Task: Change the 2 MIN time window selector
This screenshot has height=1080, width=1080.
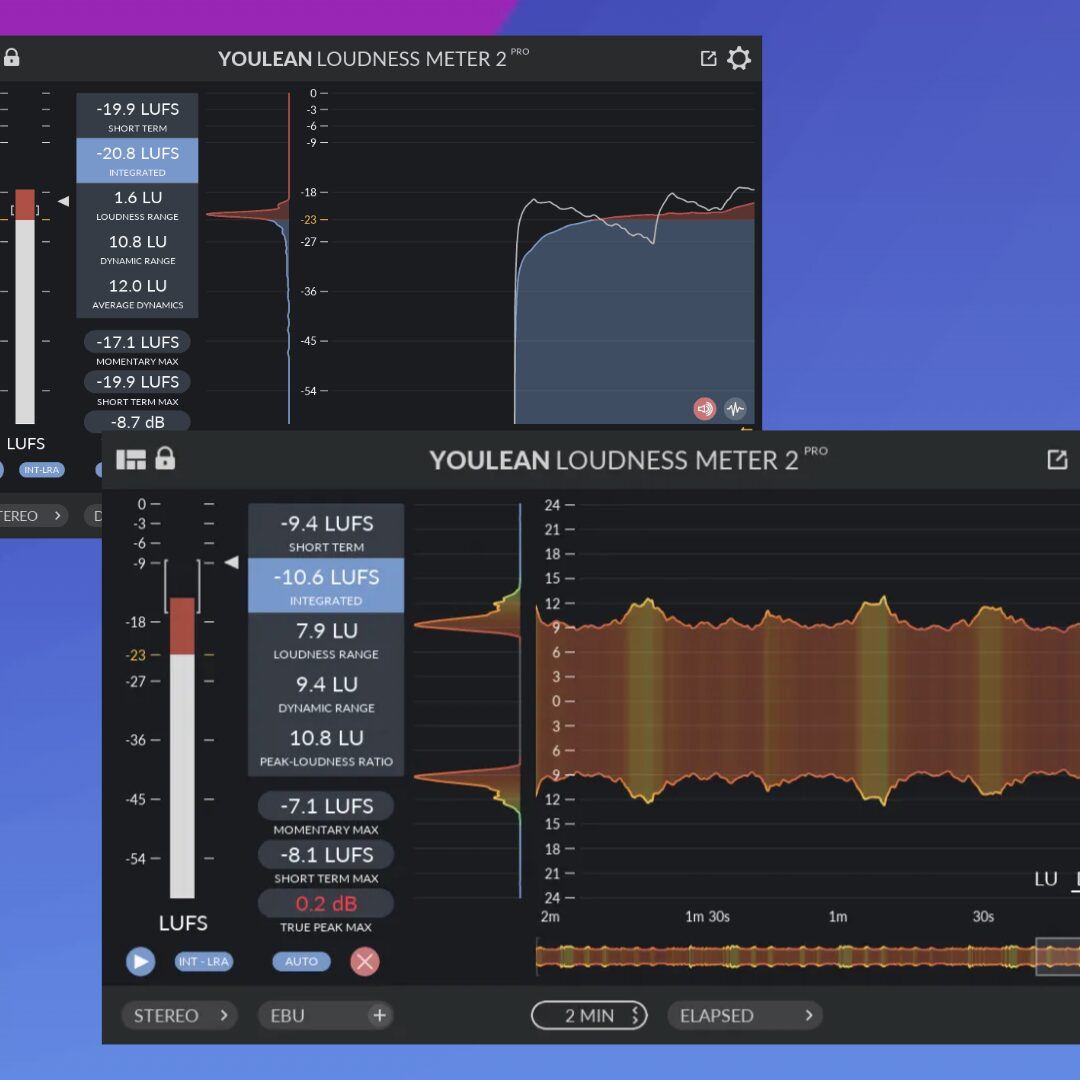Action: (590, 1015)
